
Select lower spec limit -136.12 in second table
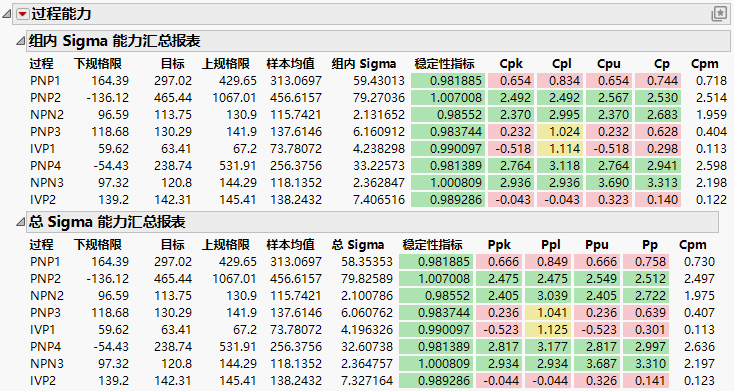coord(107,279)
